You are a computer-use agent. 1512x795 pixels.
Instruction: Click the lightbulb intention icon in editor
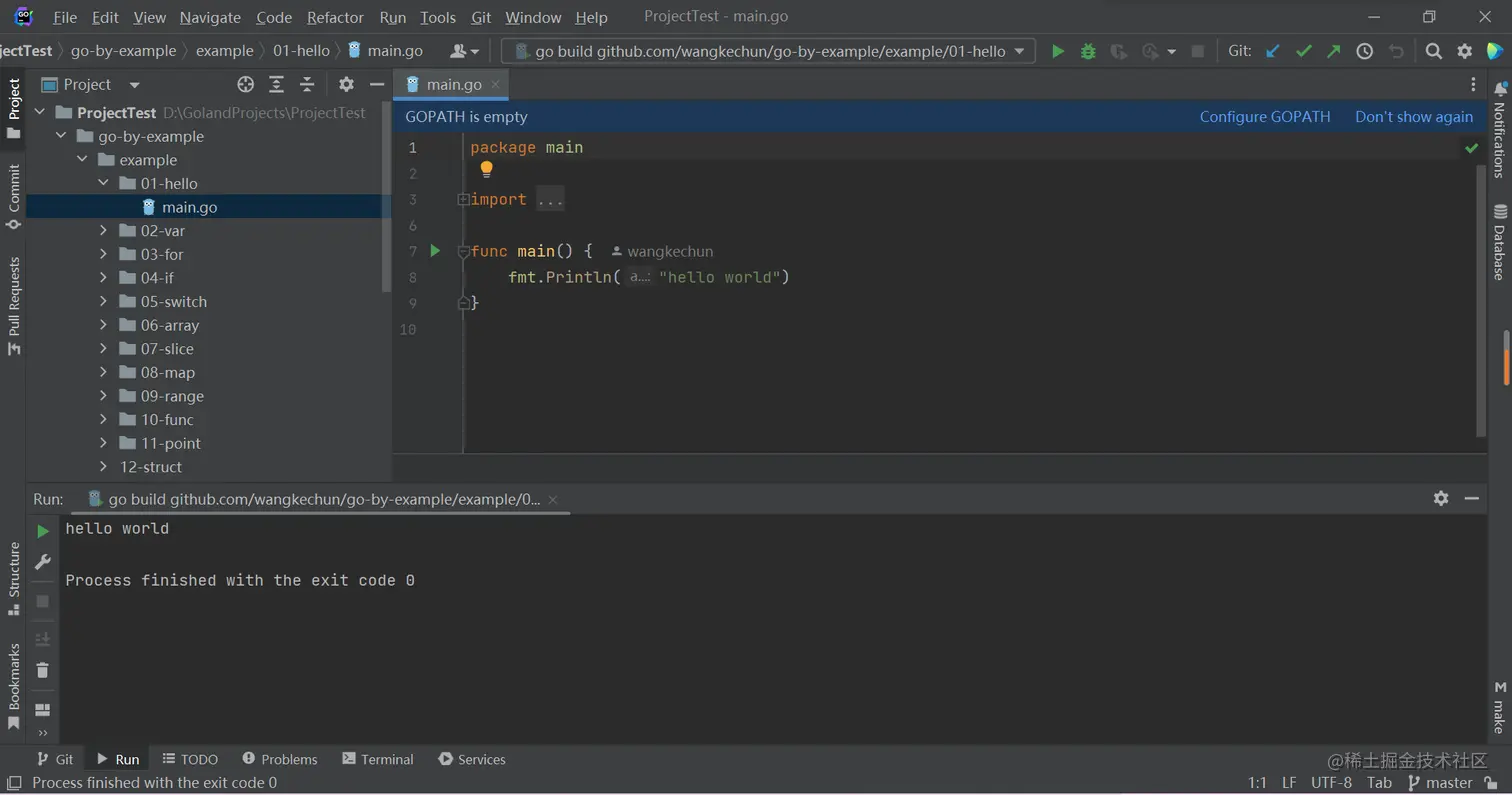(x=486, y=169)
